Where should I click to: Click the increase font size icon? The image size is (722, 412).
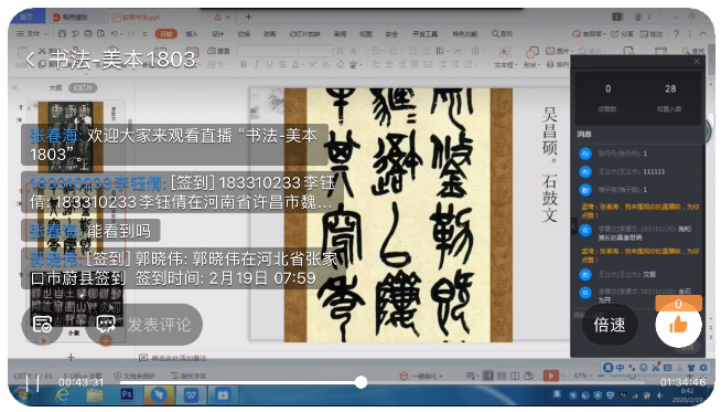click(x=340, y=50)
